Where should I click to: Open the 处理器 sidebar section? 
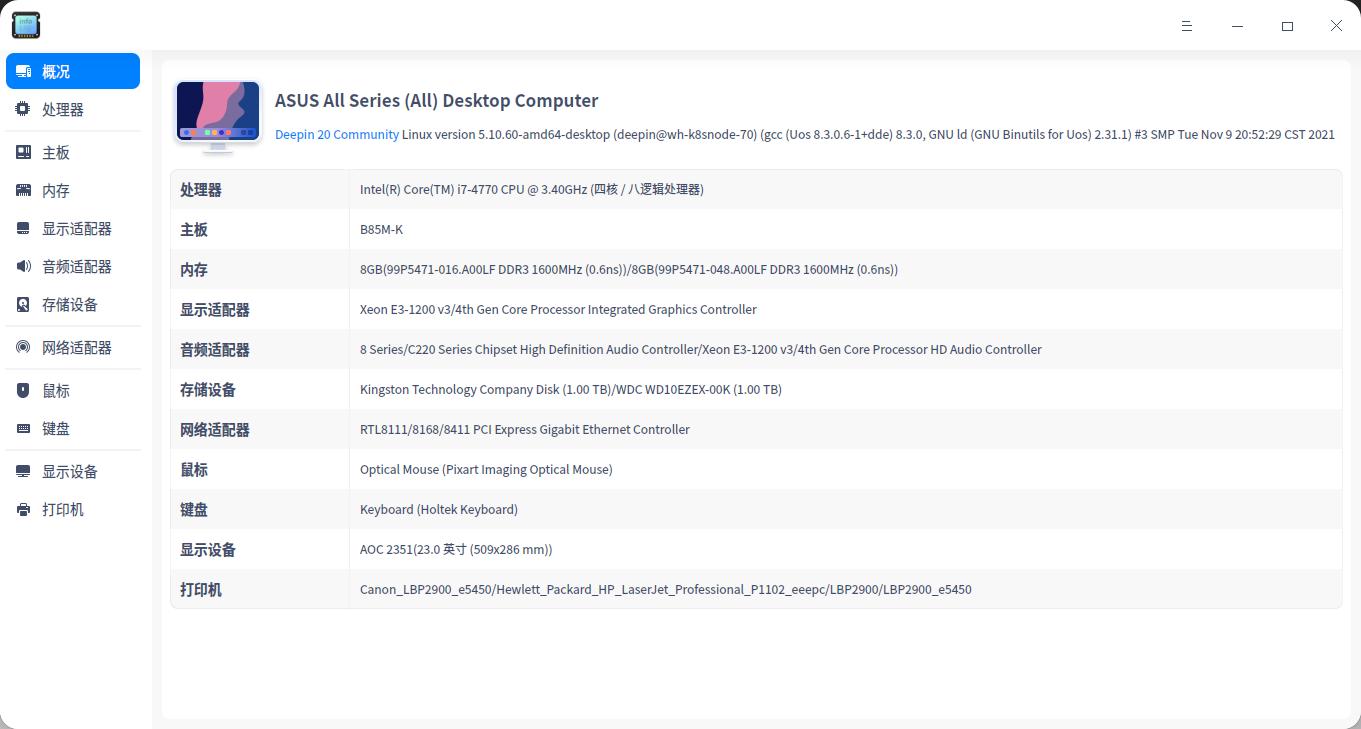pos(73,109)
